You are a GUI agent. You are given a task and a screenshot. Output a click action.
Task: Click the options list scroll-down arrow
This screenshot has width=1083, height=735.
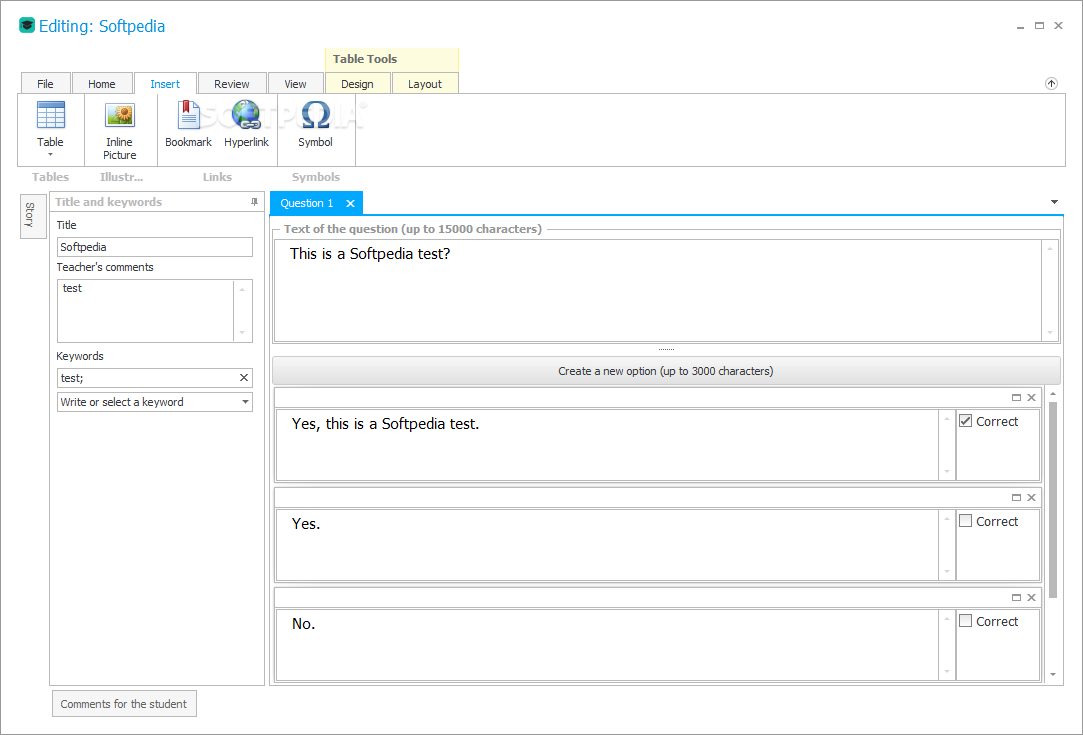pyautogui.click(x=1053, y=674)
